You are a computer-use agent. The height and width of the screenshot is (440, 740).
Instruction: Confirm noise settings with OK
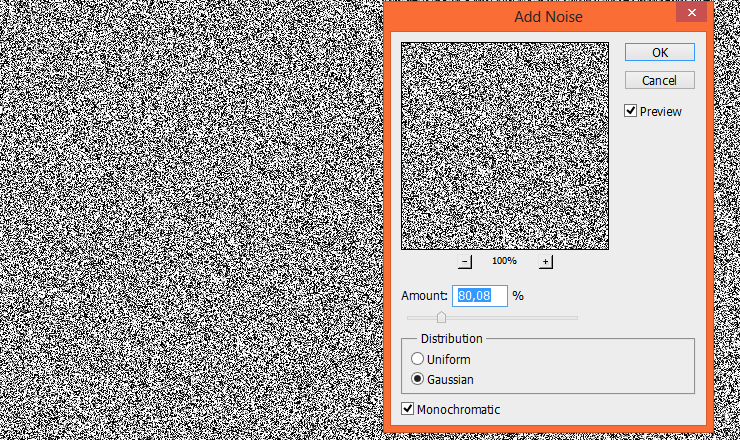click(x=659, y=52)
